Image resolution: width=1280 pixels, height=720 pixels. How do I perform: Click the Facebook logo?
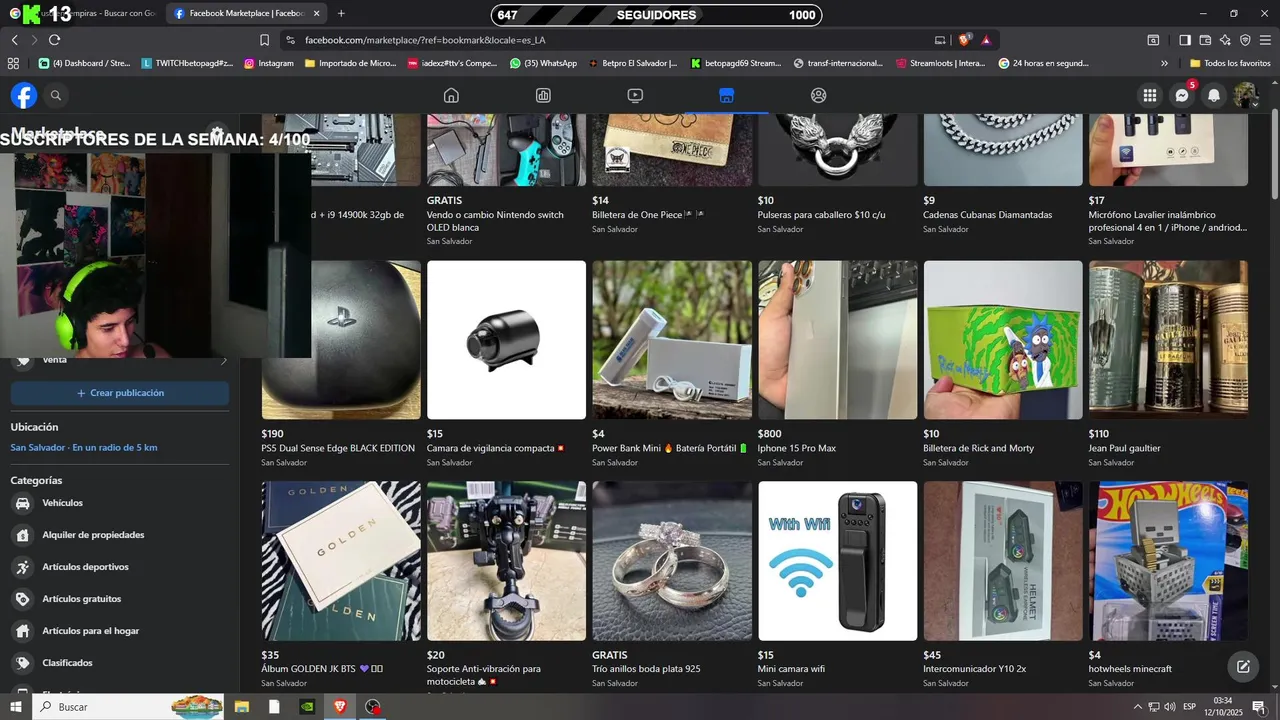coord(24,95)
